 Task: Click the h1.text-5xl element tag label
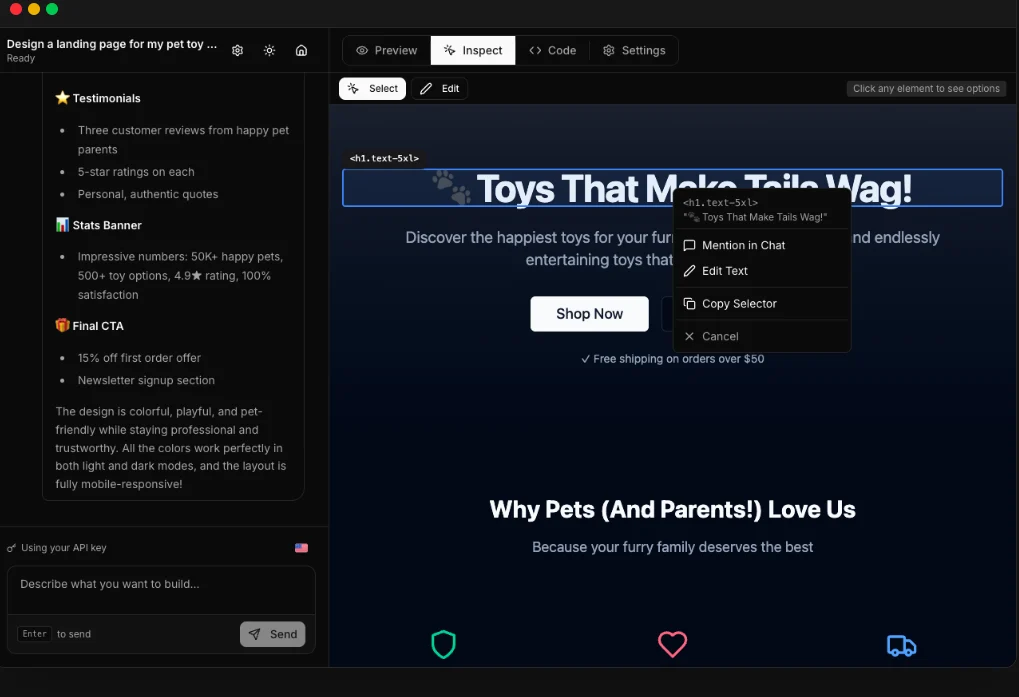pyautogui.click(x=384, y=158)
